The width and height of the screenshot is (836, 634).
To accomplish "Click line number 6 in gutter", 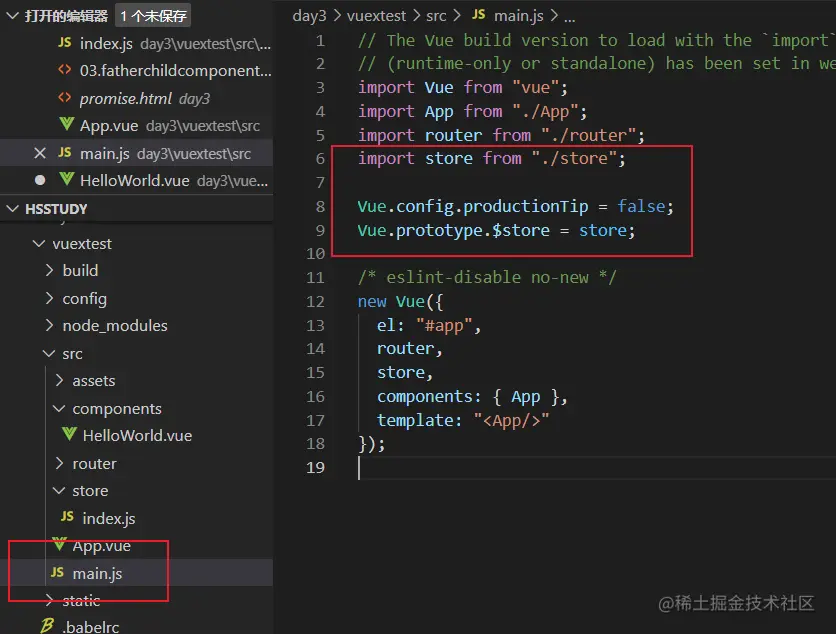I will pos(320,159).
